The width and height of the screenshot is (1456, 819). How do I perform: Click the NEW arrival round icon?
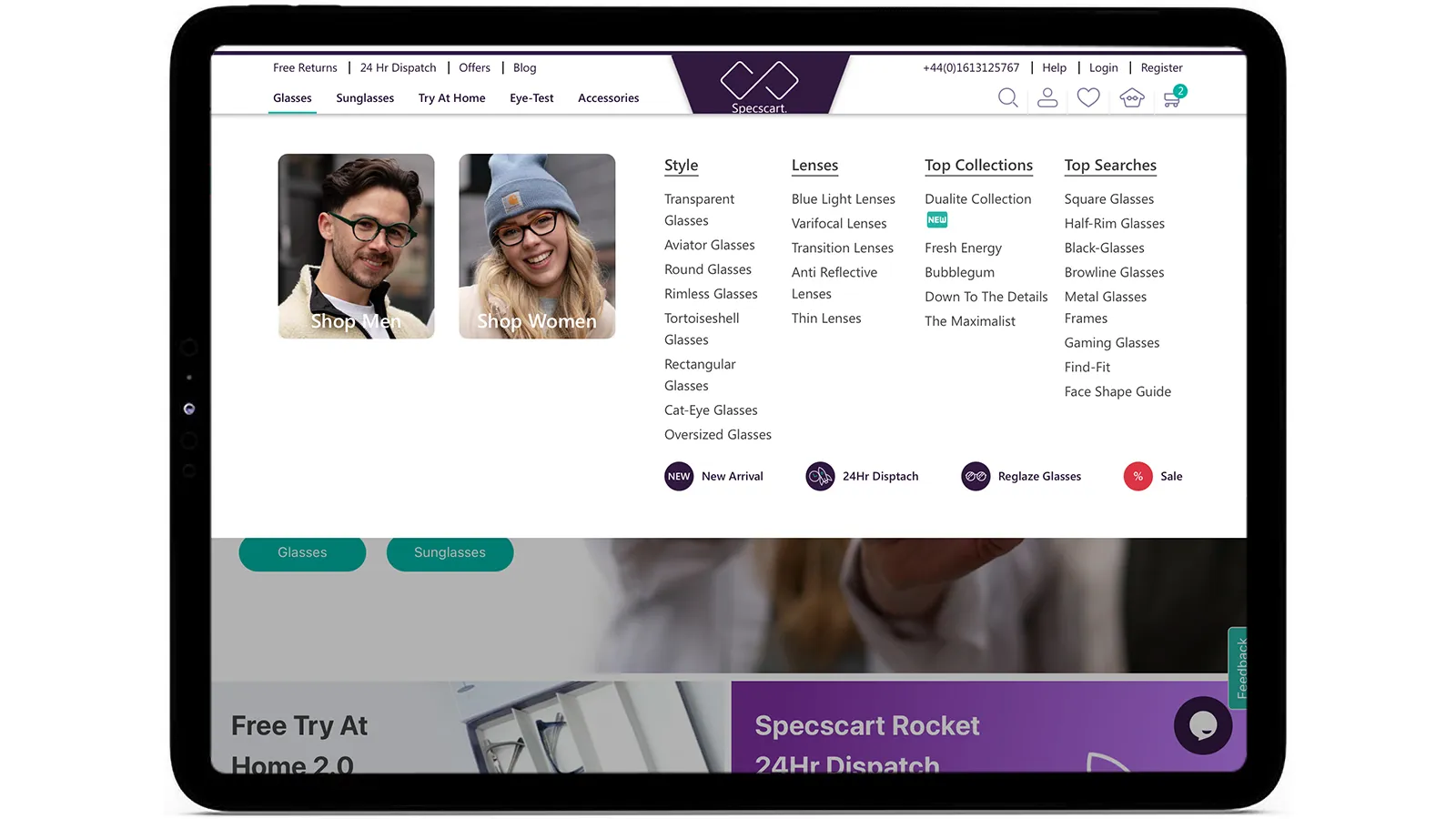679,476
